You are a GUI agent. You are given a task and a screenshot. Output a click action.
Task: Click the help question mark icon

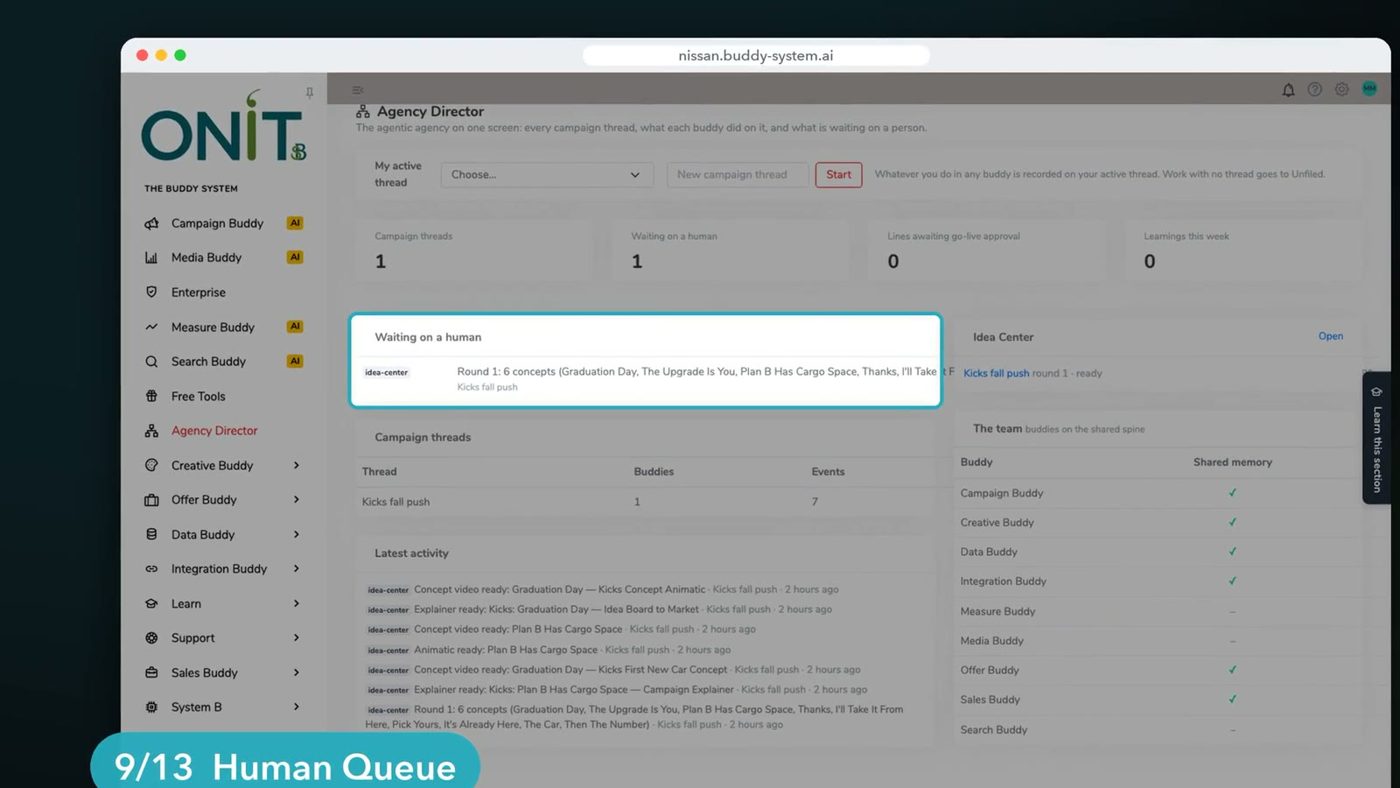(1315, 89)
